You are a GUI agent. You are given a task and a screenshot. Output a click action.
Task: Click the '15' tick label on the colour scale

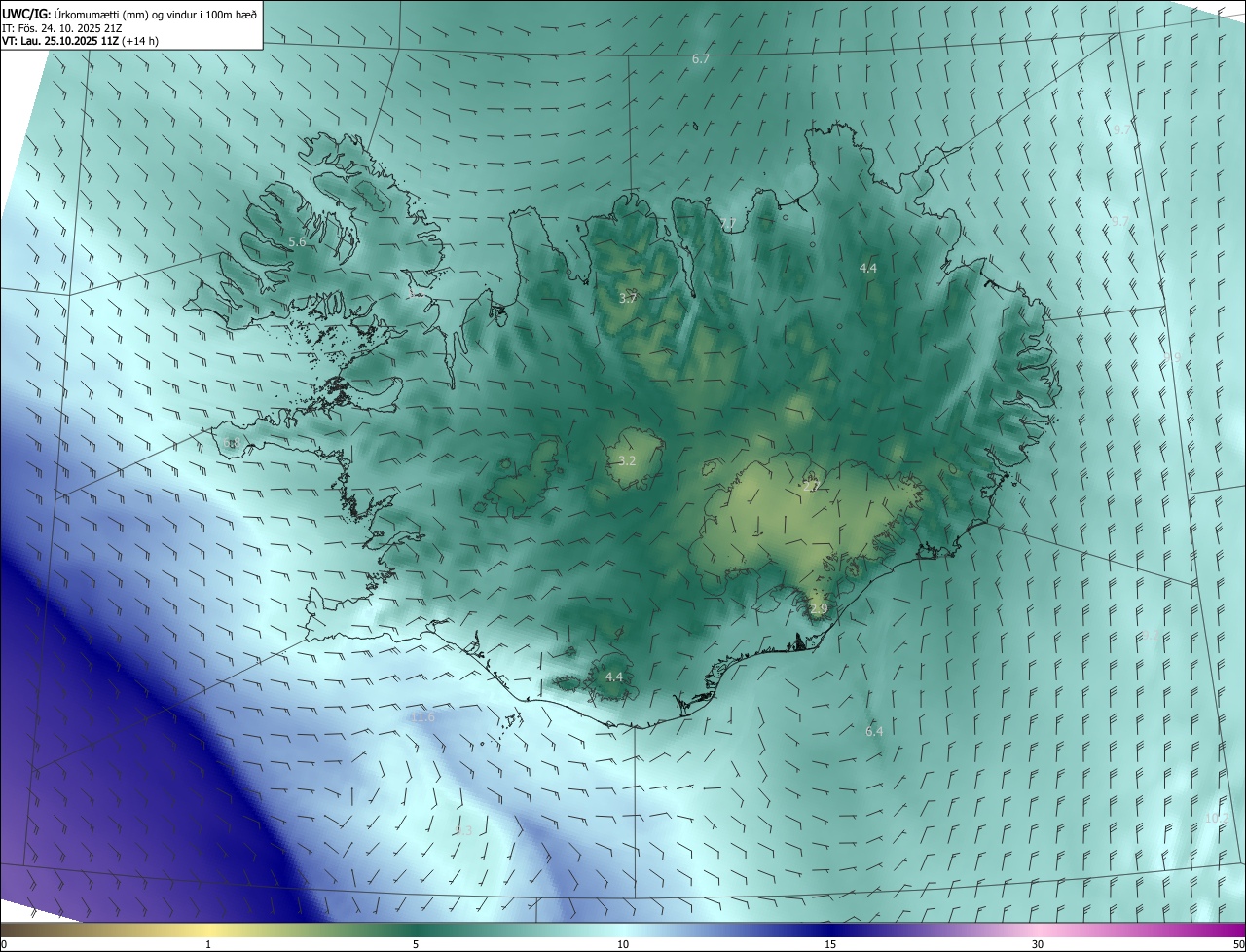830,944
